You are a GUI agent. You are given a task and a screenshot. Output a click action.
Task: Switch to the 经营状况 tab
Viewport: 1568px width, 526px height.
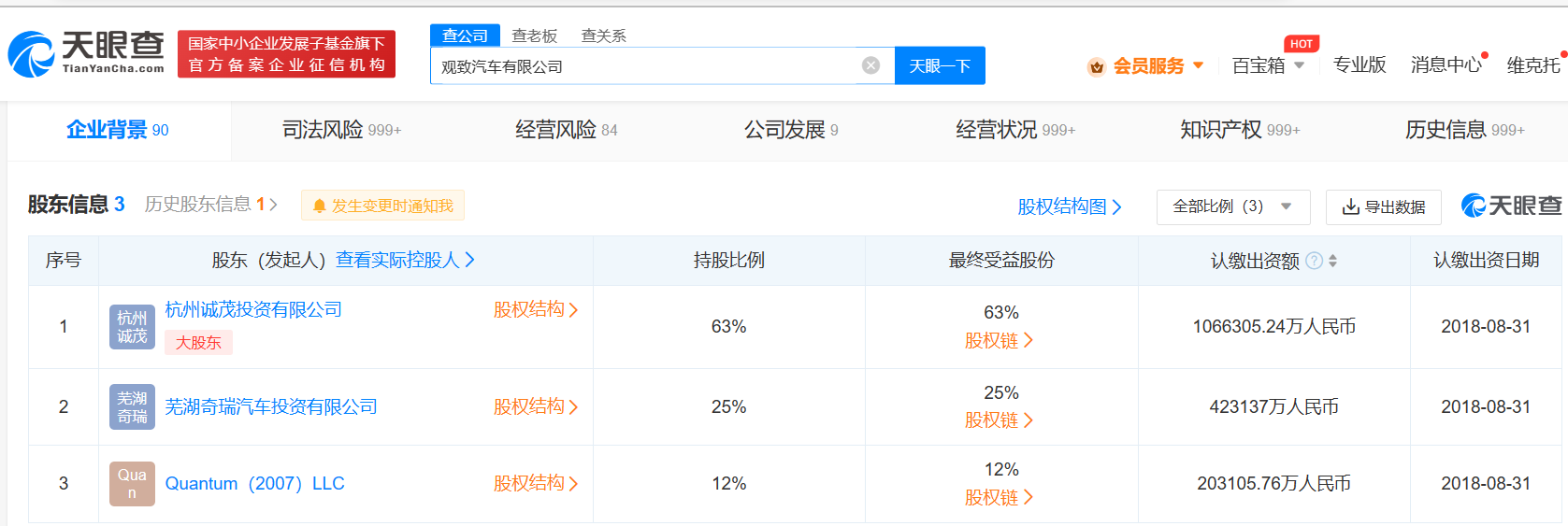pyautogui.click(x=1015, y=130)
